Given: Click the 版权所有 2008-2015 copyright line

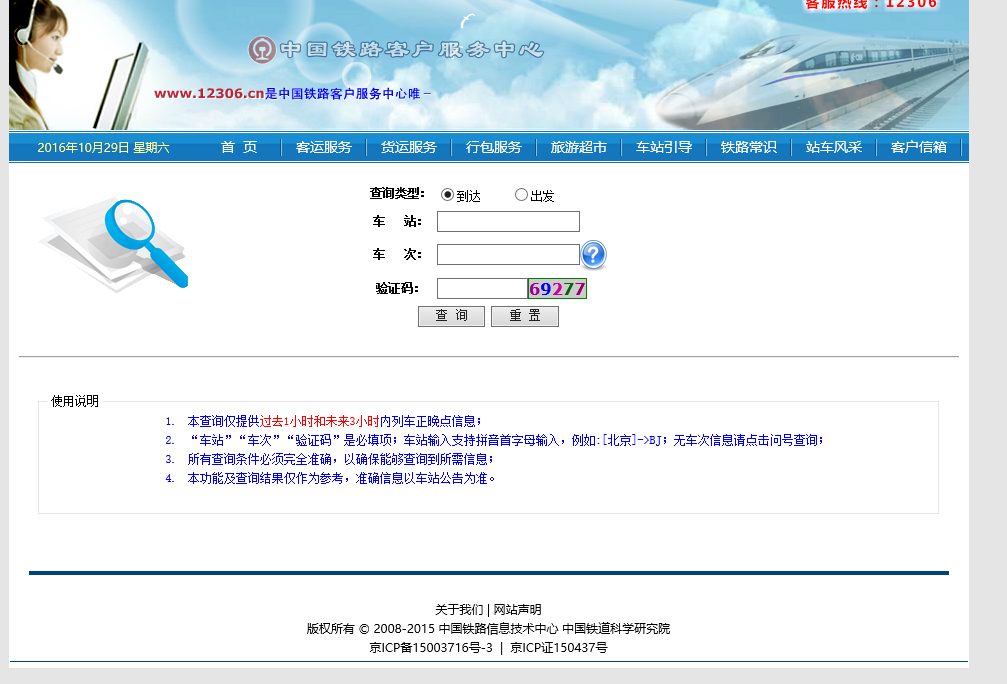Looking at the screenshot, I should 488,629.
